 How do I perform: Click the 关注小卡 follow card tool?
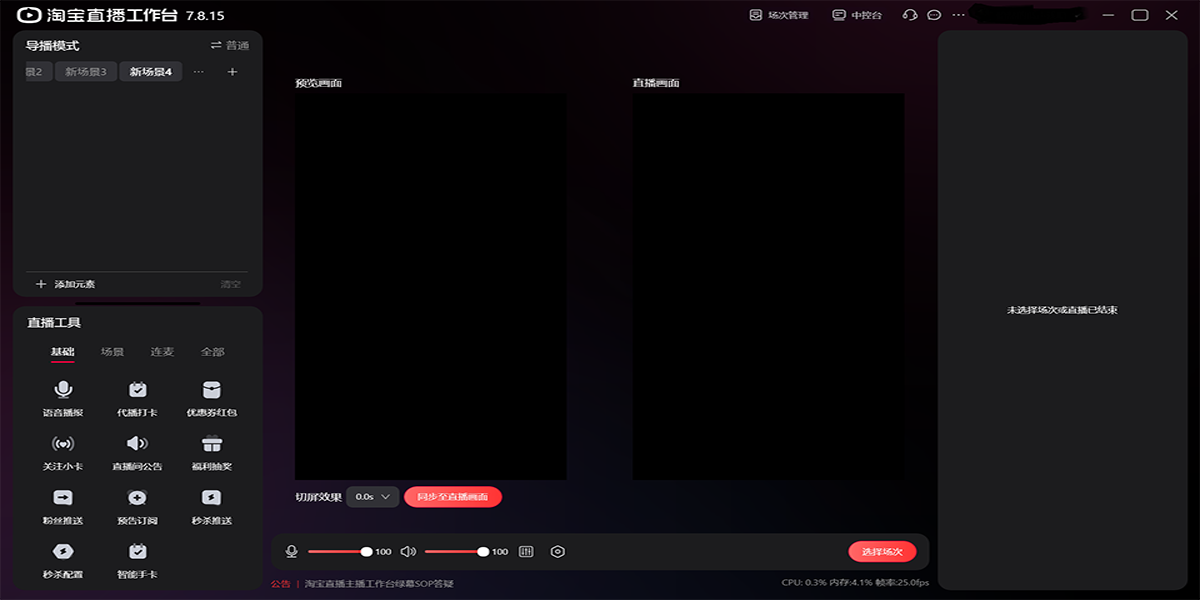[64, 453]
